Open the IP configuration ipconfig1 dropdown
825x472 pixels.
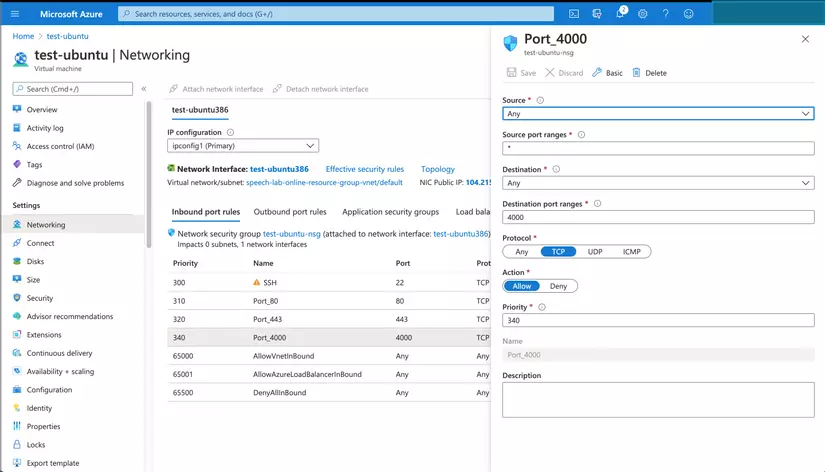click(x=243, y=146)
